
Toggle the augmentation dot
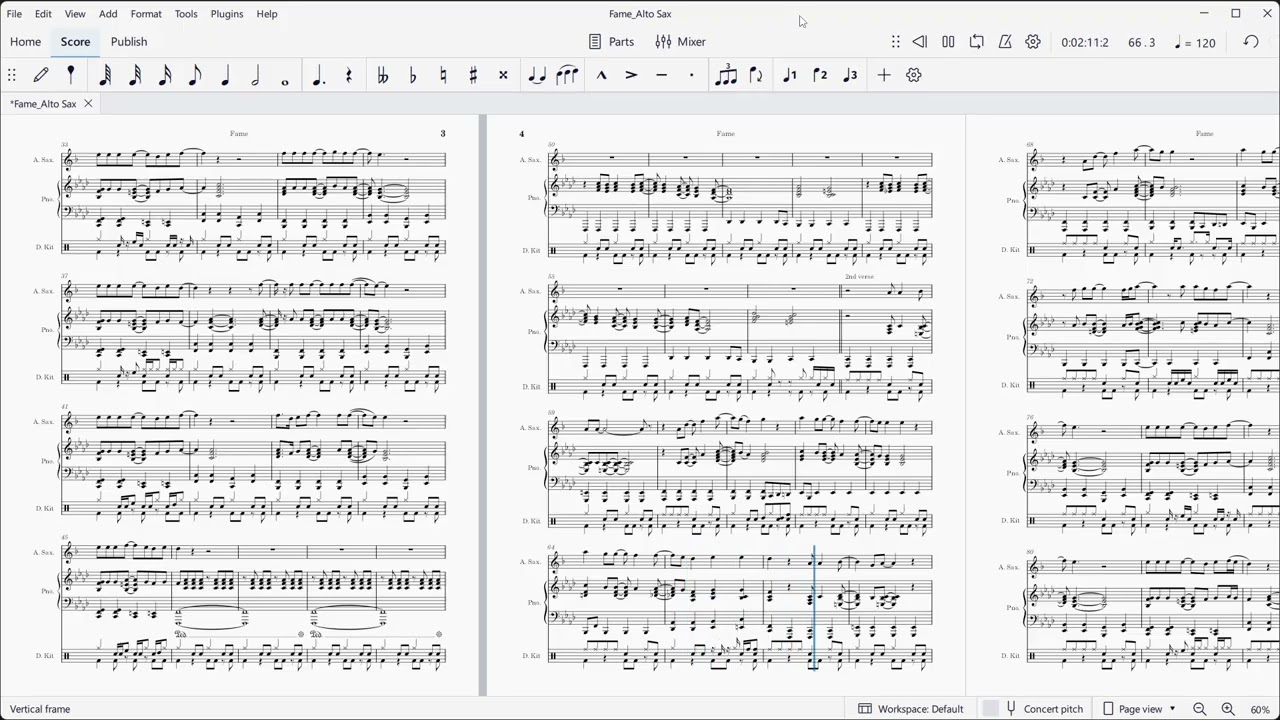319,75
